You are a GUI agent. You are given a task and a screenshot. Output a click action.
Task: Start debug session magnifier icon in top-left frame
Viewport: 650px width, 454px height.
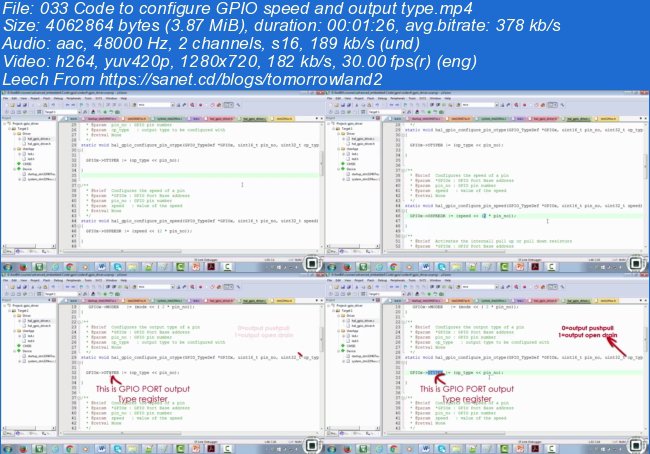point(192,105)
